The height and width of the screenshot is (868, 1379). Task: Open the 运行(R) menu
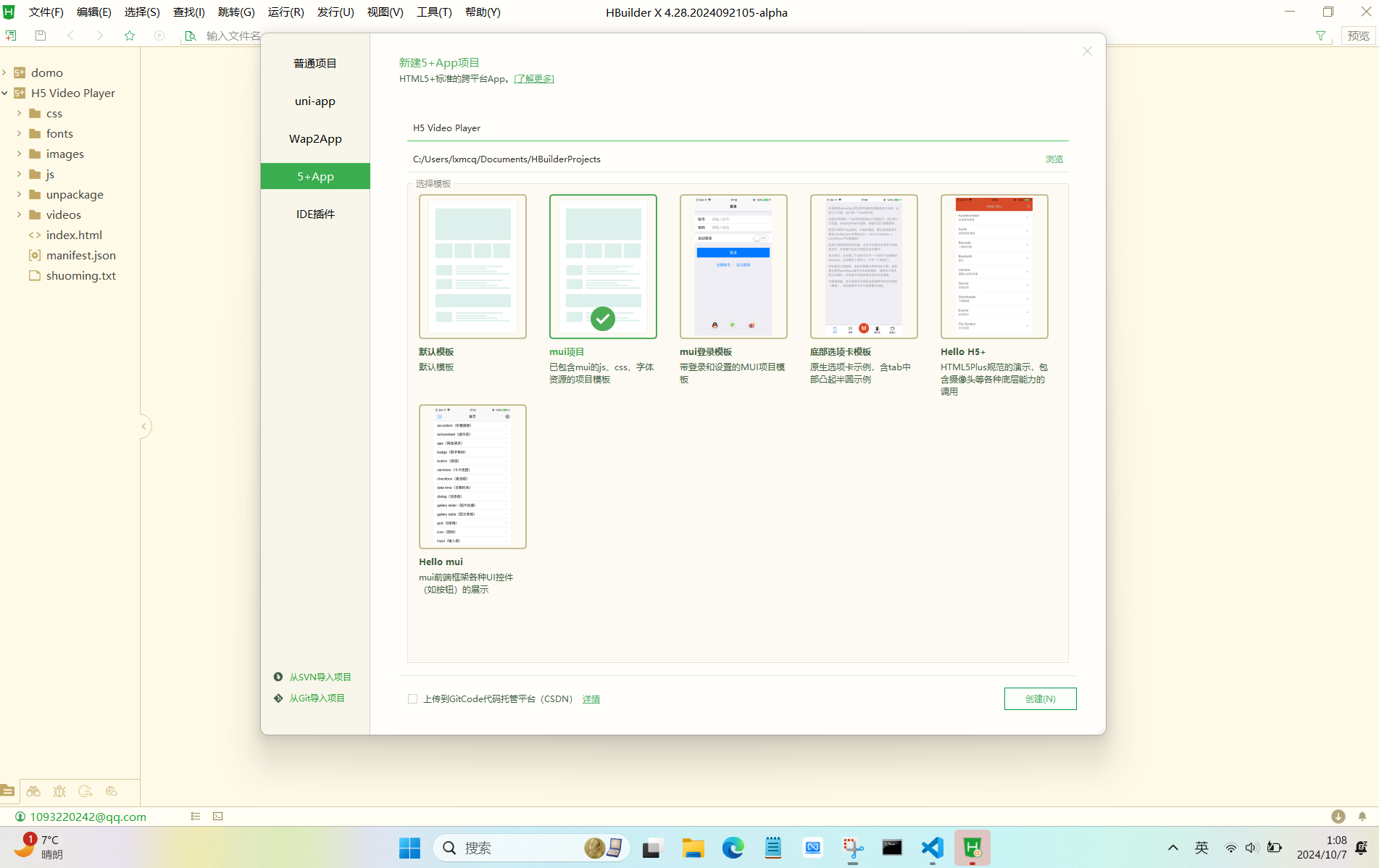[x=286, y=12]
